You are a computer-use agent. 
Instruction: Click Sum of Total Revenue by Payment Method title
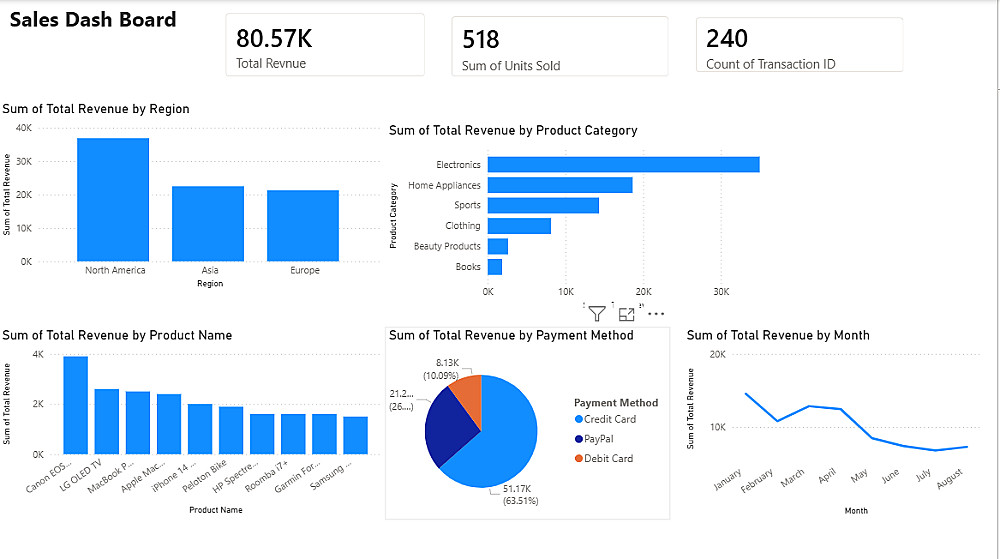coord(511,335)
